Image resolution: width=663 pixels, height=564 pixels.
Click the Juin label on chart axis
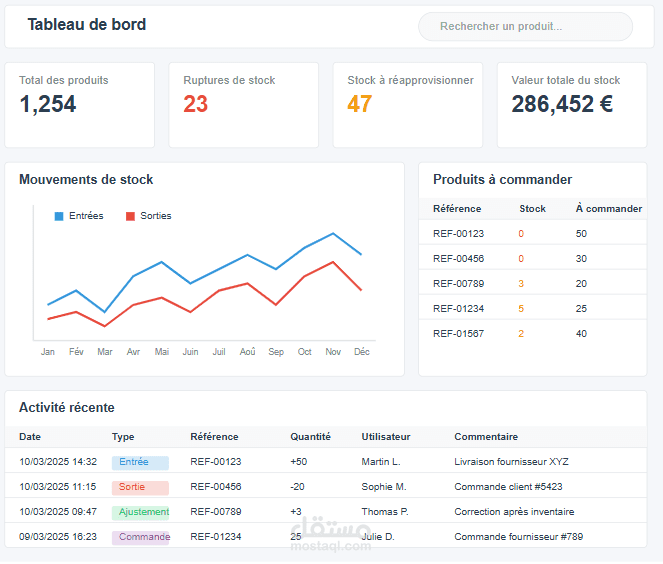pos(190,352)
